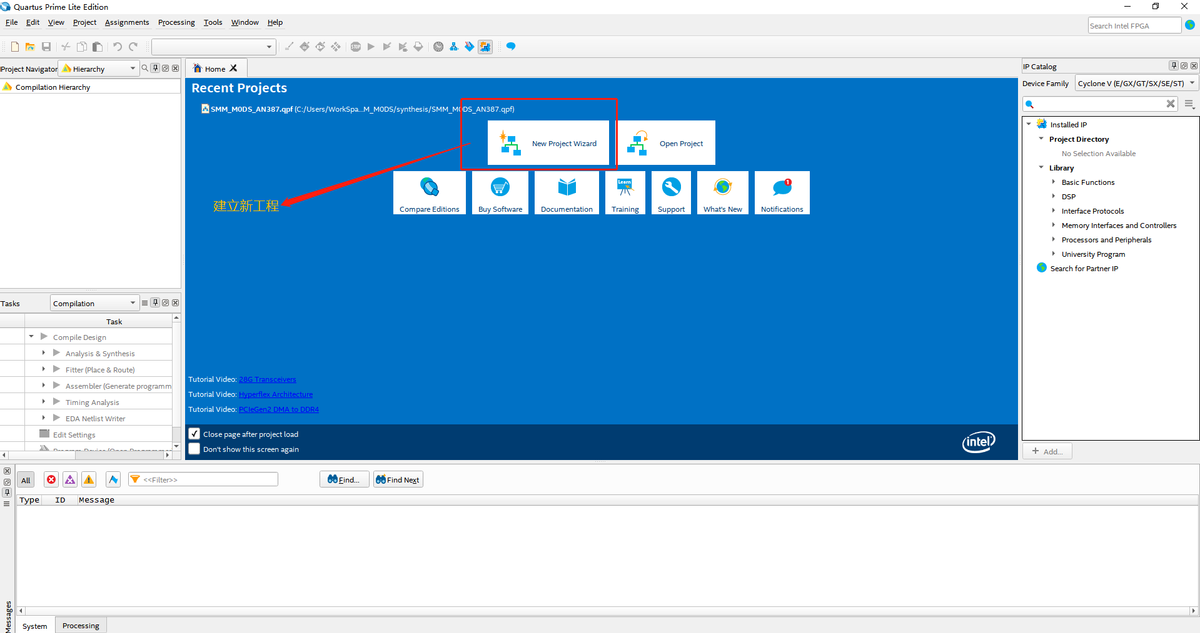
Task: Click the Start Compilation play icon
Action: click(x=371, y=47)
